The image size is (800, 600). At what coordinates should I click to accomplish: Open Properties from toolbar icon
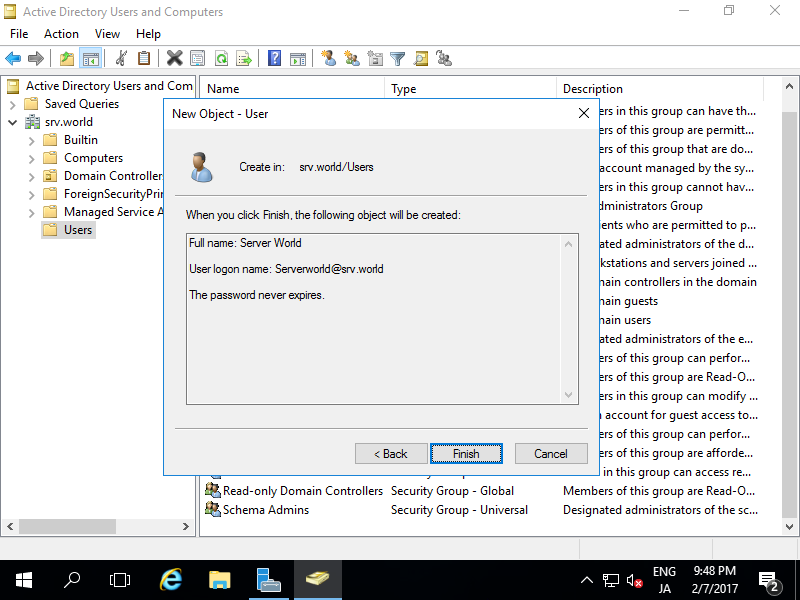coord(197,58)
